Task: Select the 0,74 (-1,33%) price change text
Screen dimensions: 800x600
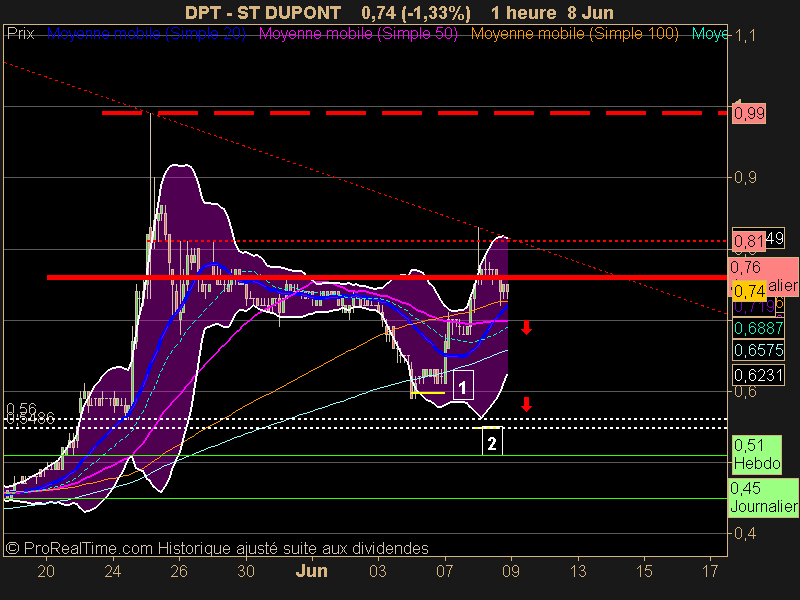Action: tap(416, 13)
